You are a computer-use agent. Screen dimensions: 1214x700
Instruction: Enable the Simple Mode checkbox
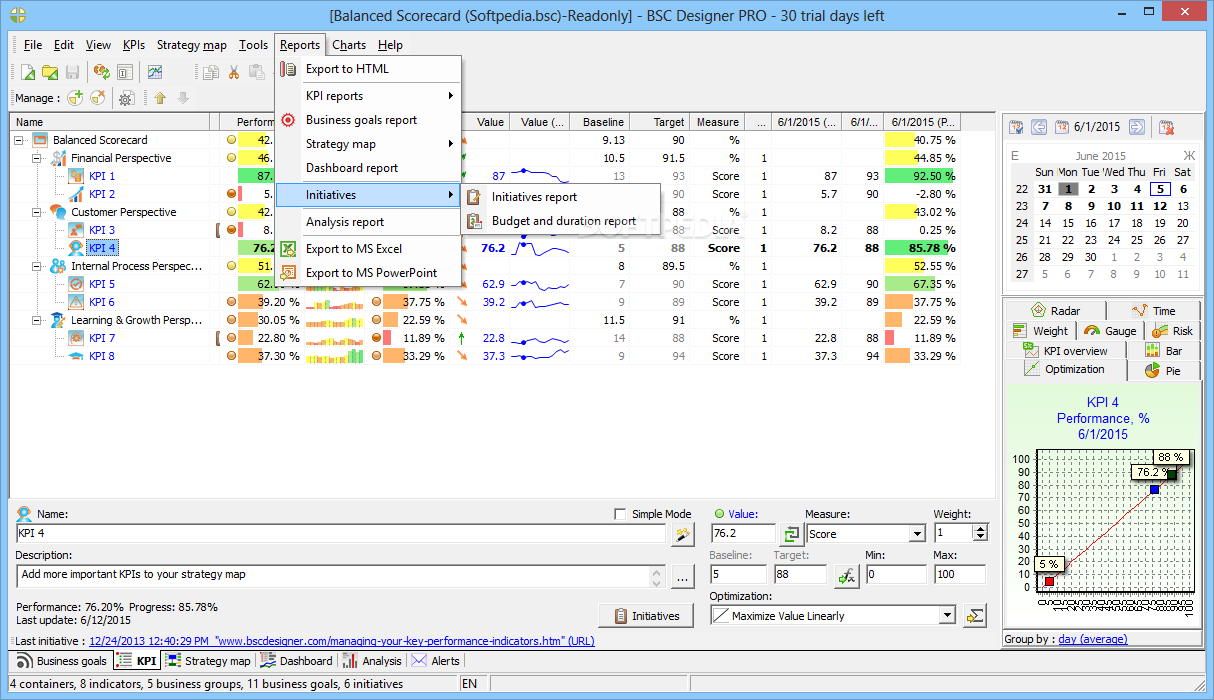(x=621, y=514)
